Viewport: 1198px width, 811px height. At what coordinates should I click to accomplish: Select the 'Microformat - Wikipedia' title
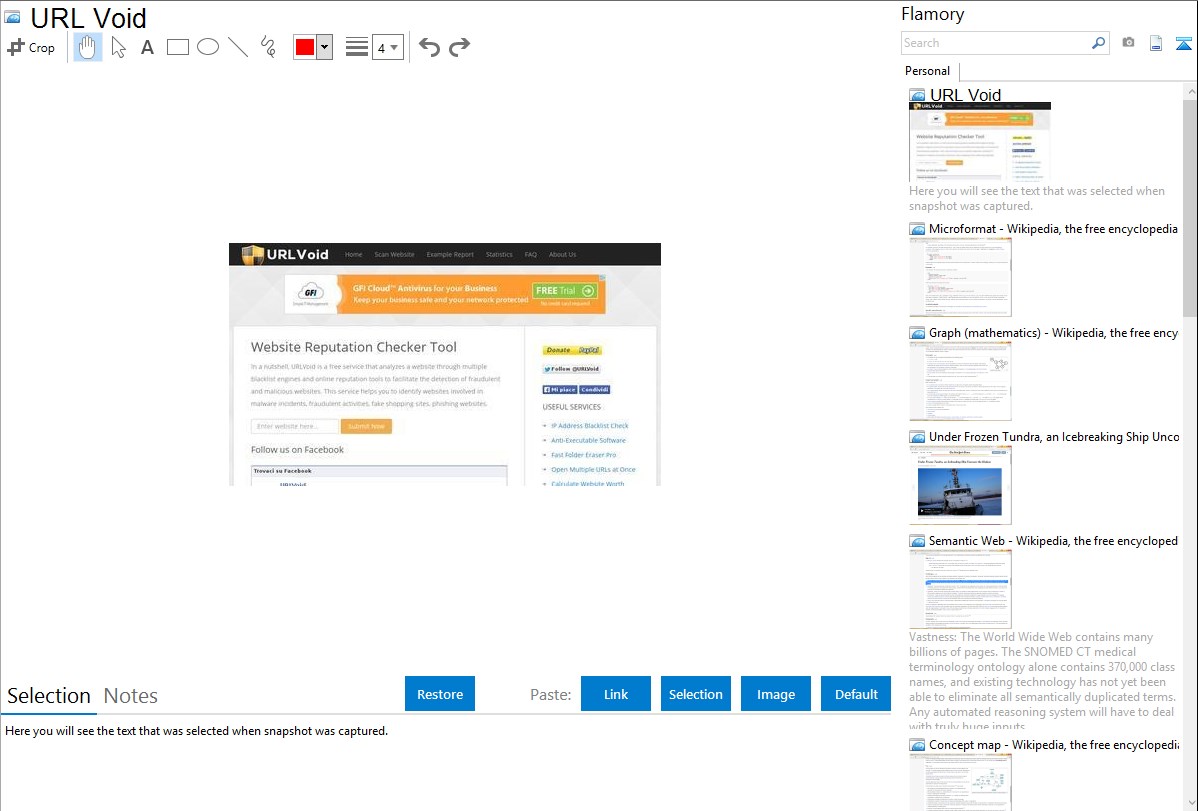(x=1053, y=229)
